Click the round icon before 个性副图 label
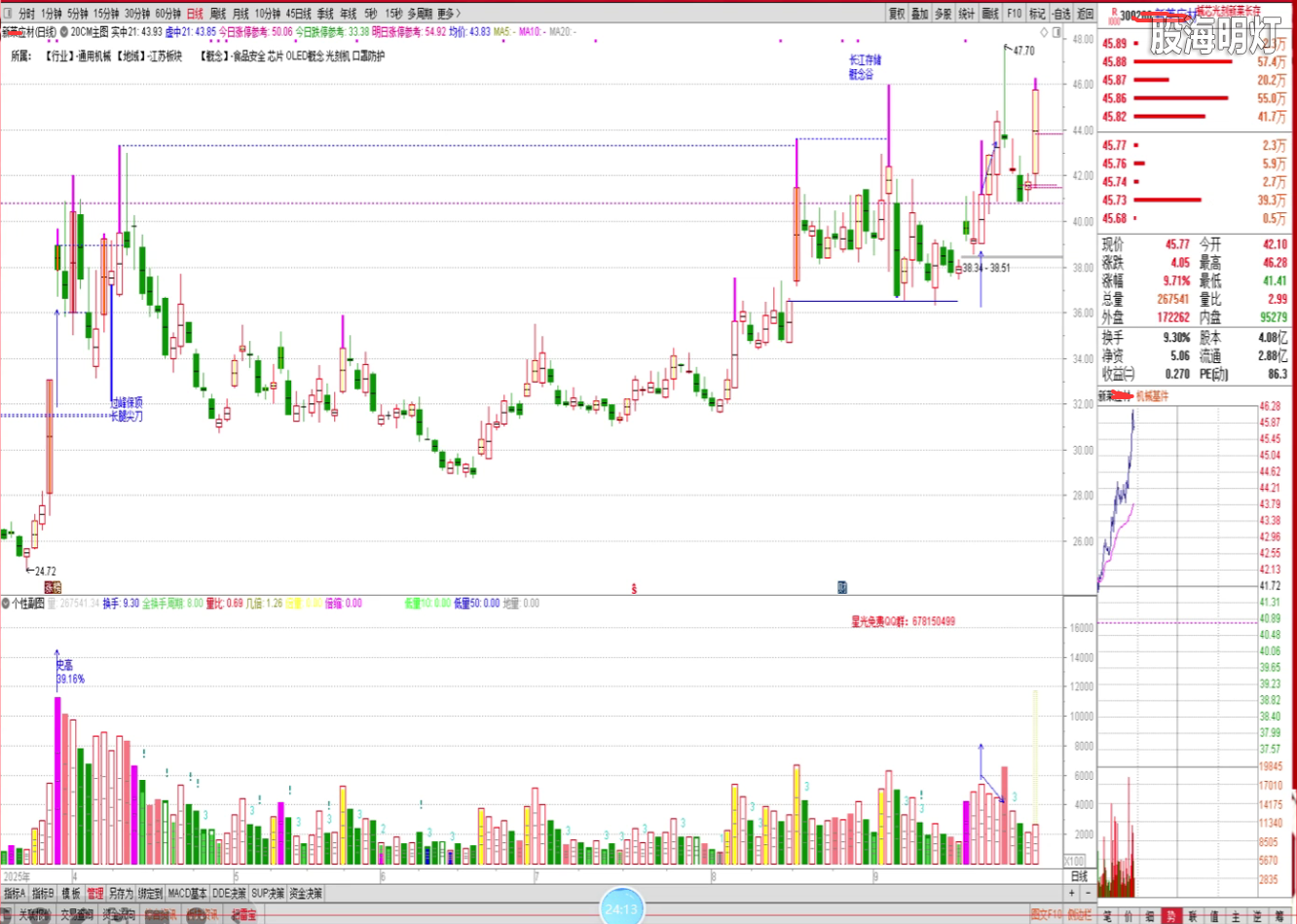Image resolution: width=1297 pixels, height=924 pixels. (6, 604)
